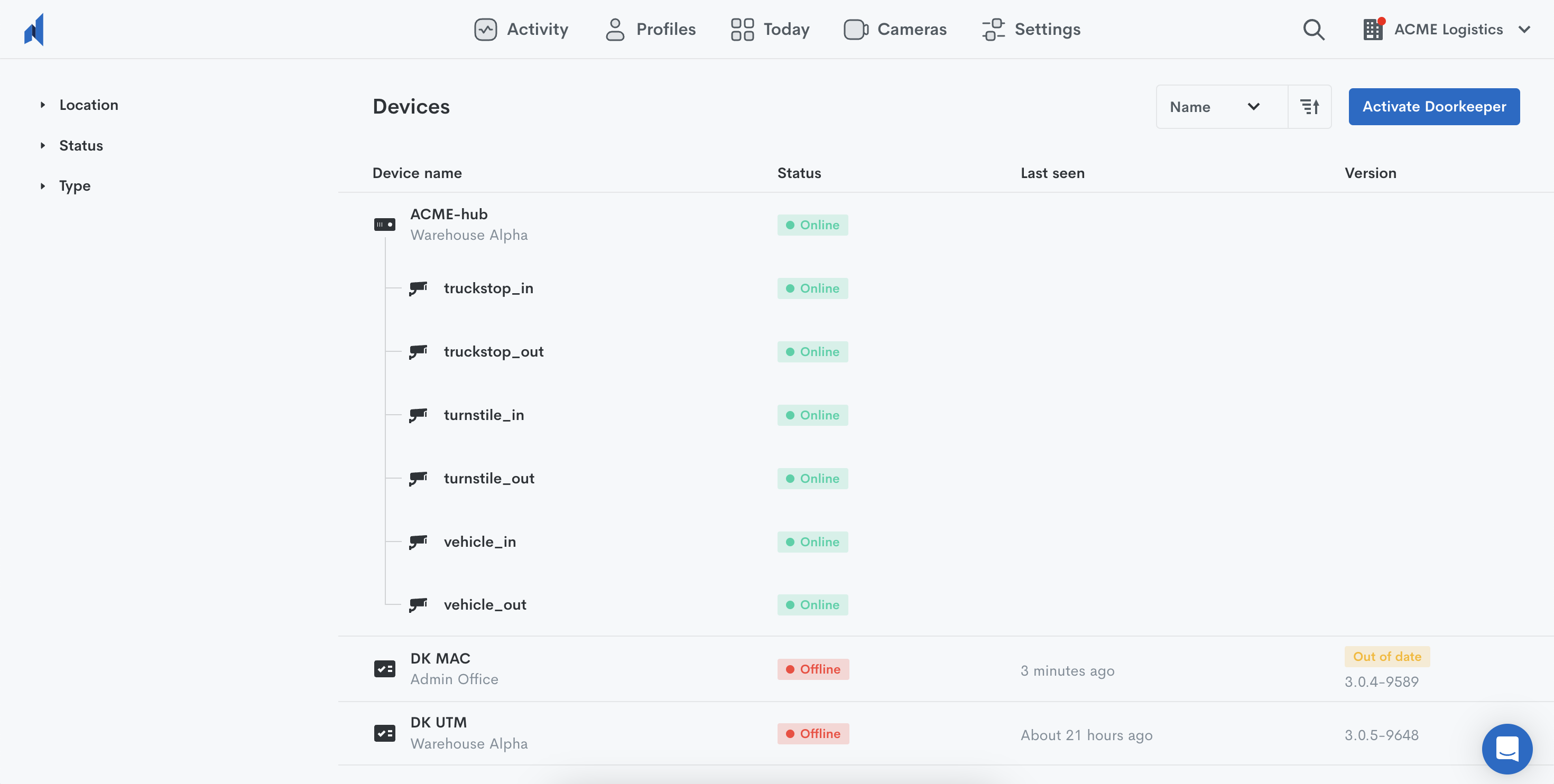Click the turnstile_in camera icon
Screen dimensions: 1554x784
[418, 415]
